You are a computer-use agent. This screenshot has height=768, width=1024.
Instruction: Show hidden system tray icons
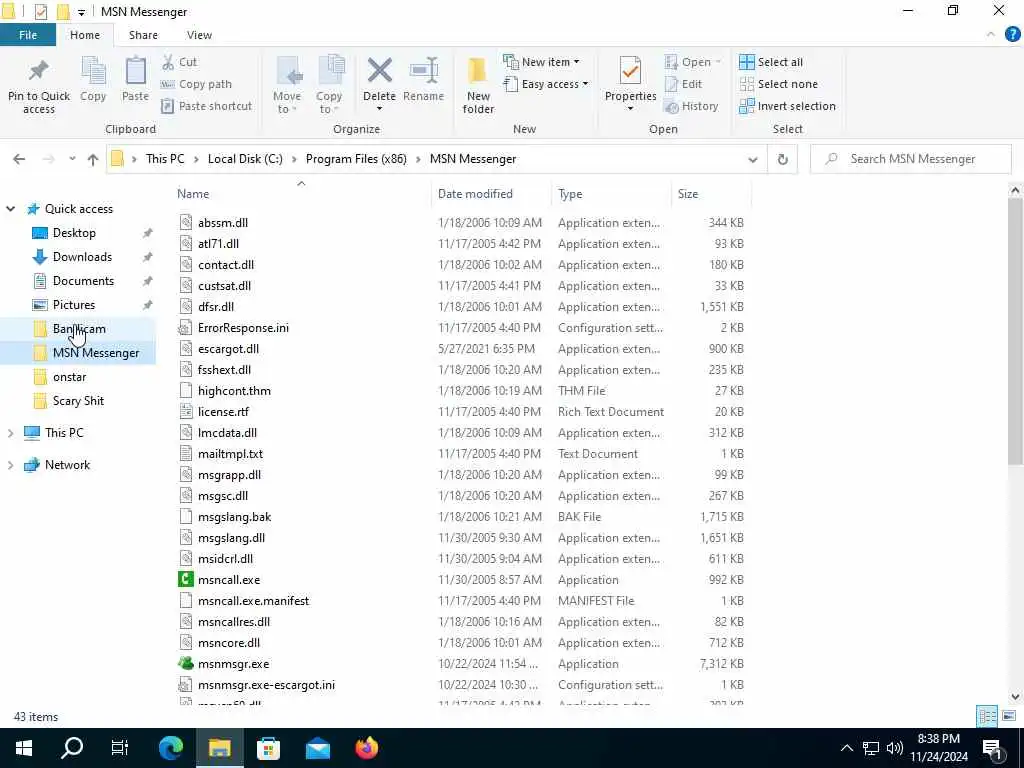(x=846, y=748)
